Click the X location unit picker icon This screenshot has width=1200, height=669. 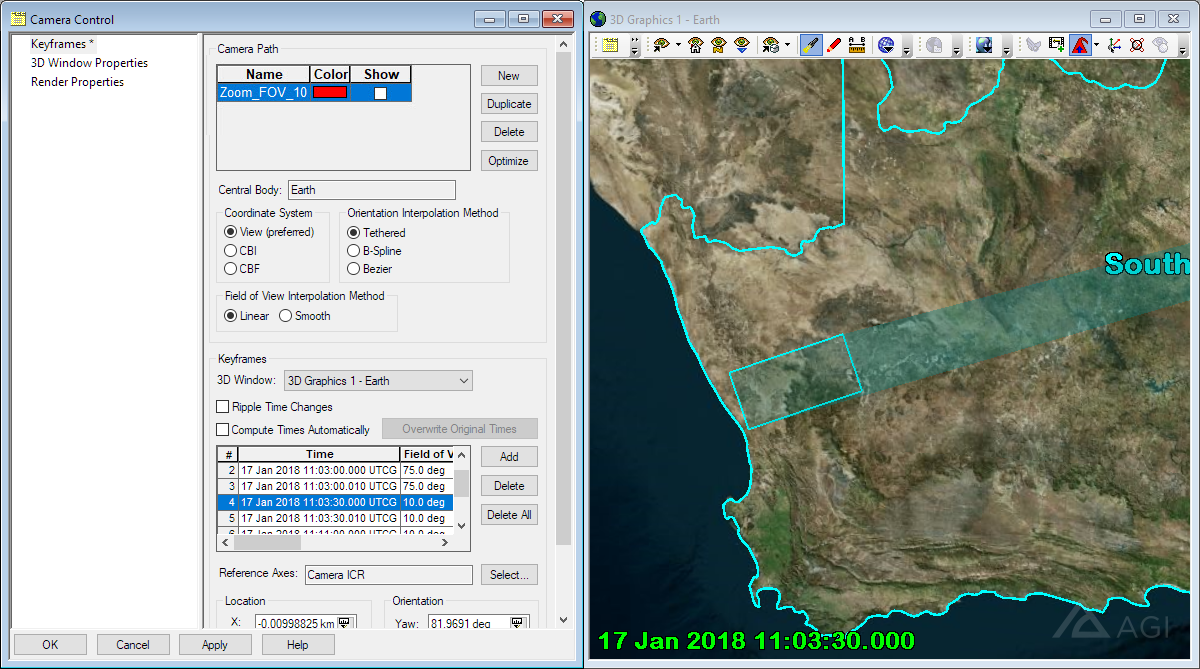tap(344, 623)
